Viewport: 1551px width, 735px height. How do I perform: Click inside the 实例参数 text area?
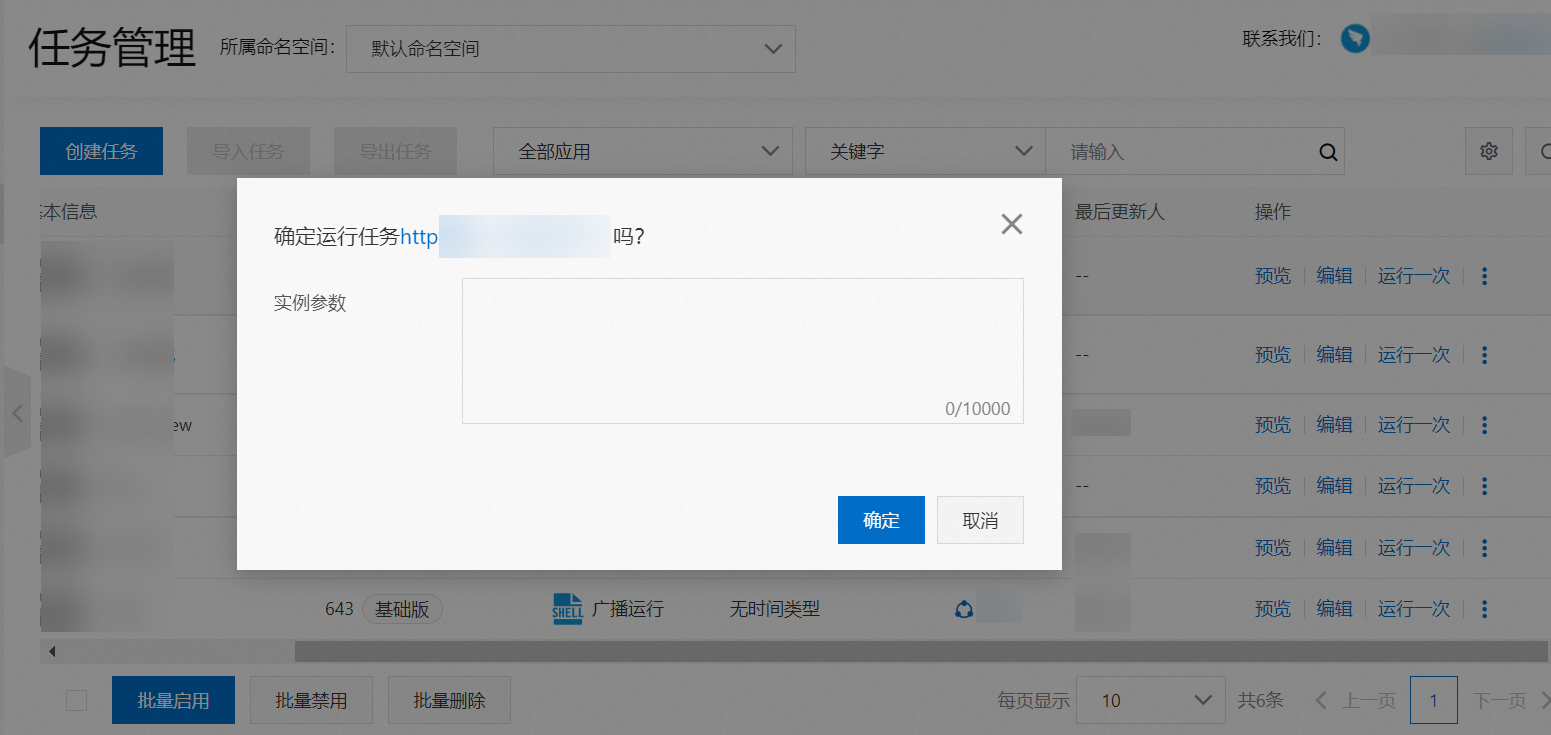742,350
